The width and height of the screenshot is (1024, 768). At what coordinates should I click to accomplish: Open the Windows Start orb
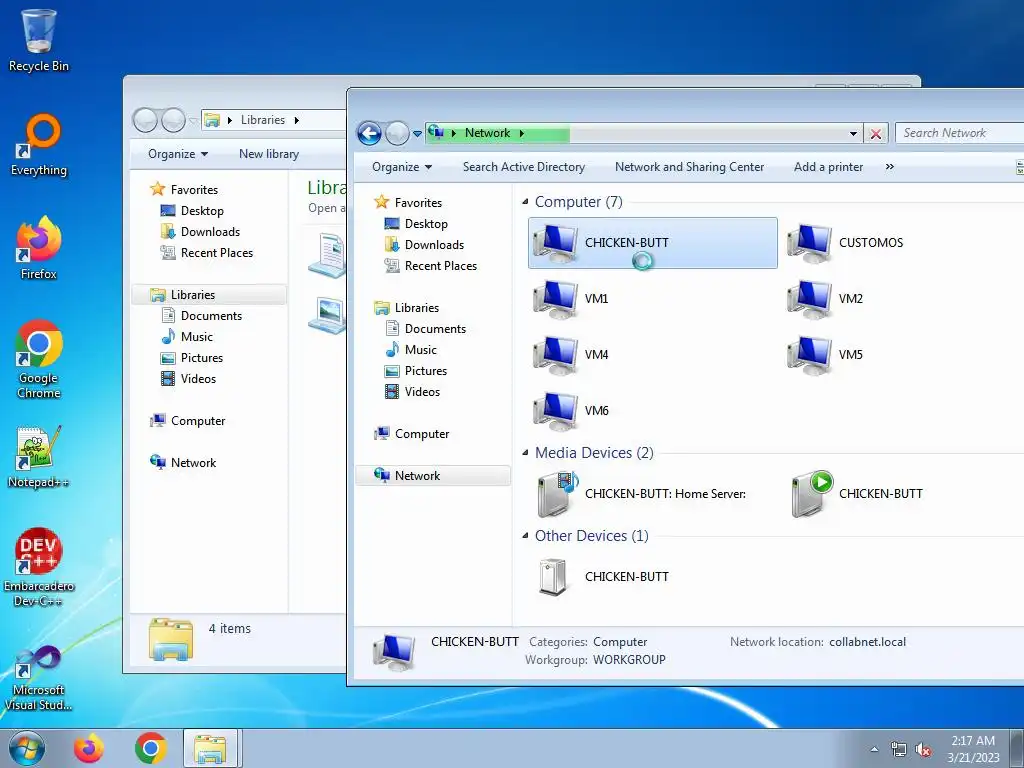point(26,748)
